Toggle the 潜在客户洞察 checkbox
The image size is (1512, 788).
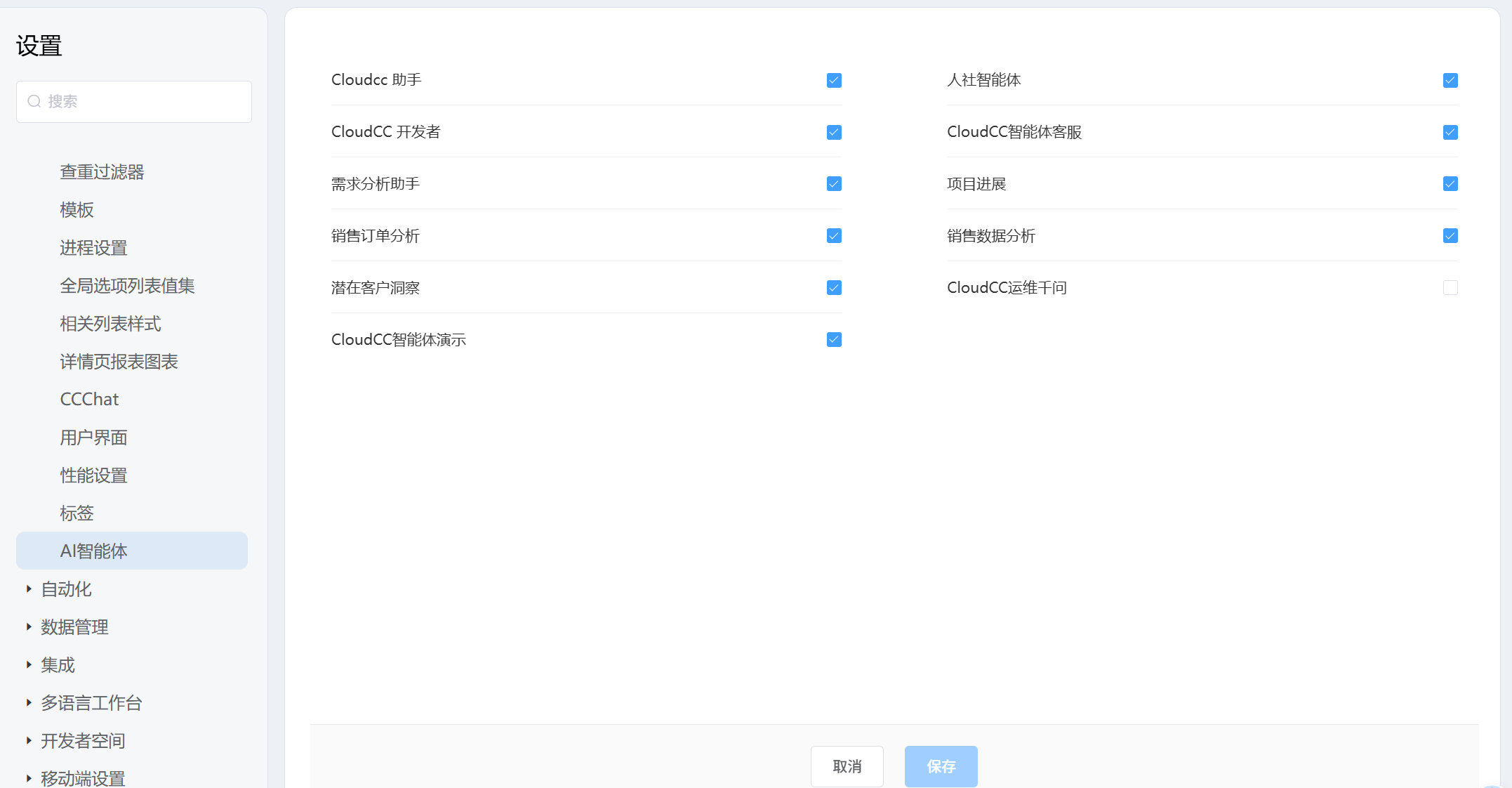tap(834, 288)
